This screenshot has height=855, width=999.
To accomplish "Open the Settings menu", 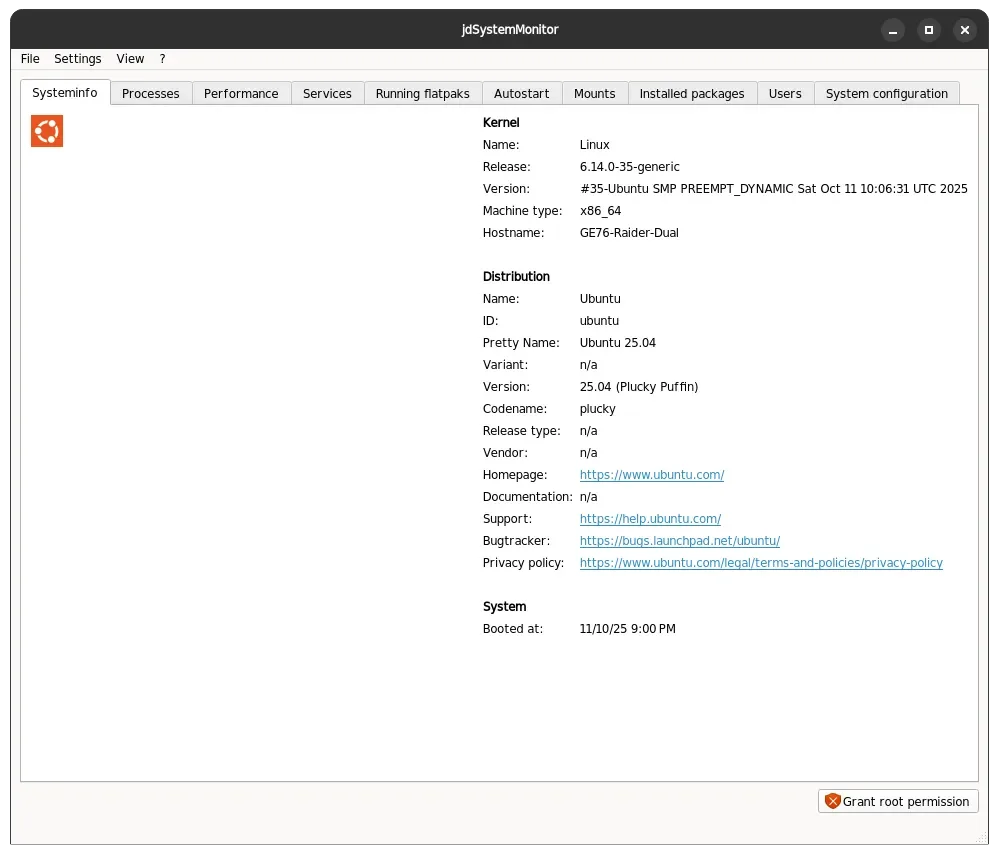I will point(78,59).
